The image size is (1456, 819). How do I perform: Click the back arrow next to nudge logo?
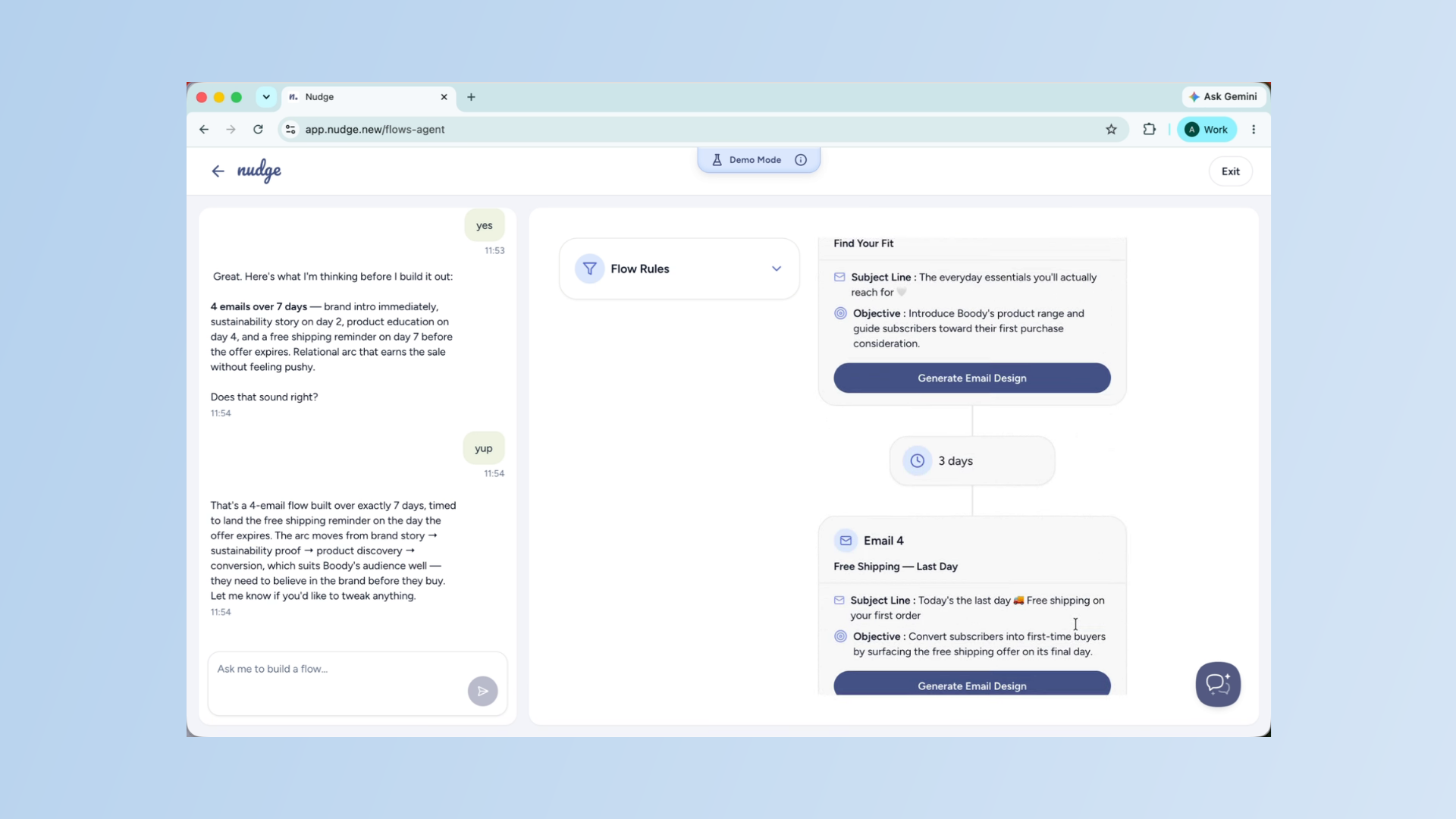[x=218, y=171]
